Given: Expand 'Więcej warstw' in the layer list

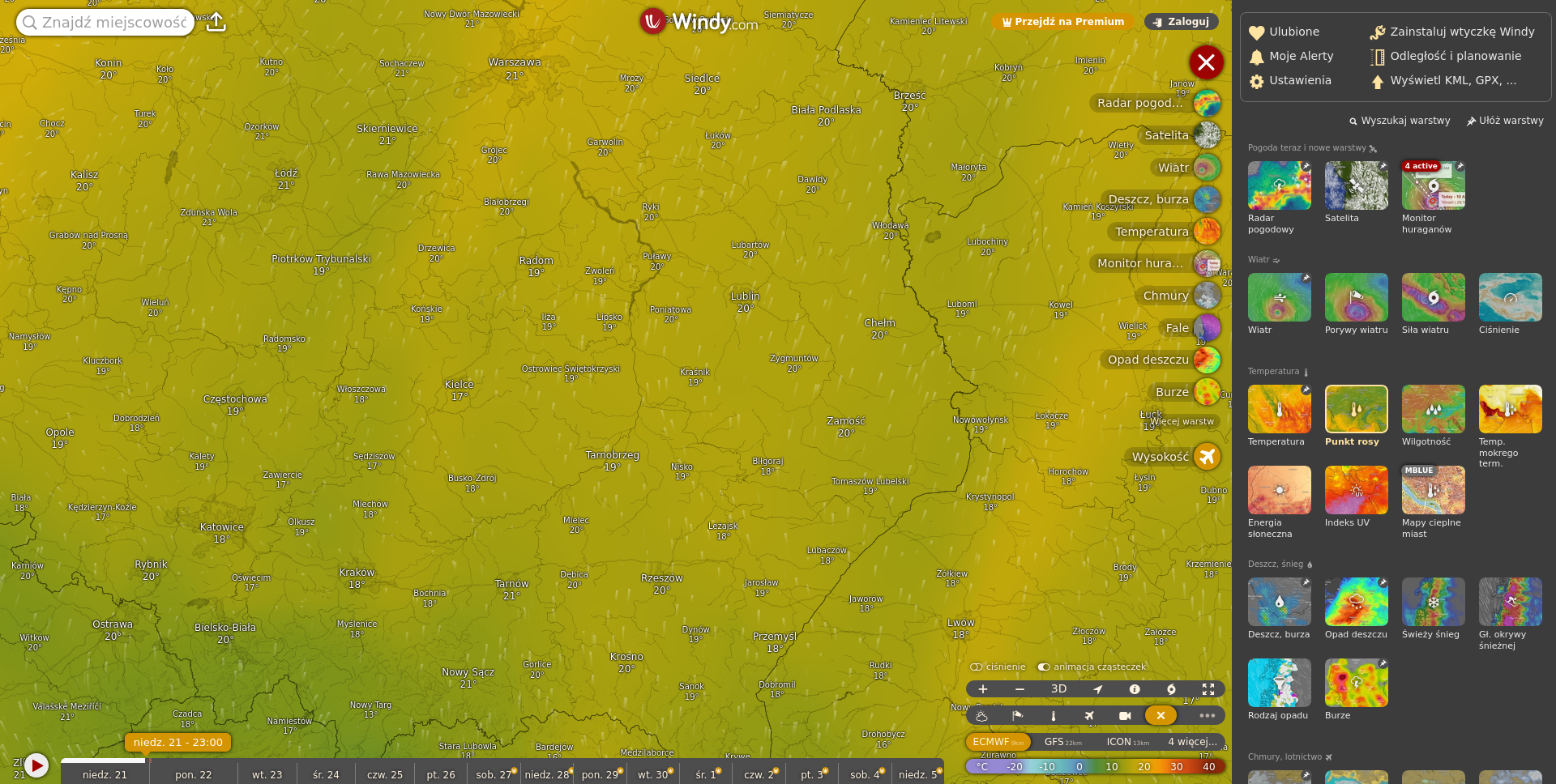Looking at the screenshot, I should (1182, 421).
